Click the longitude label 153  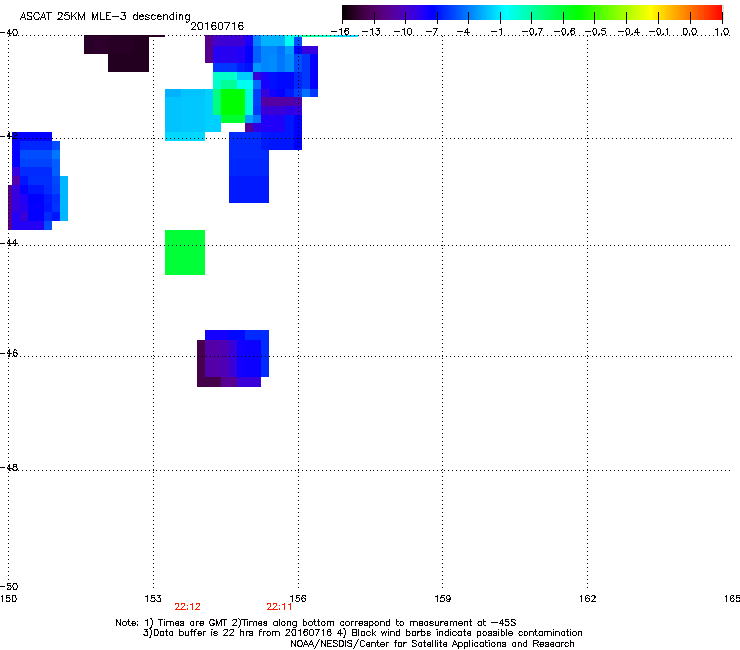tap(153, 599)
